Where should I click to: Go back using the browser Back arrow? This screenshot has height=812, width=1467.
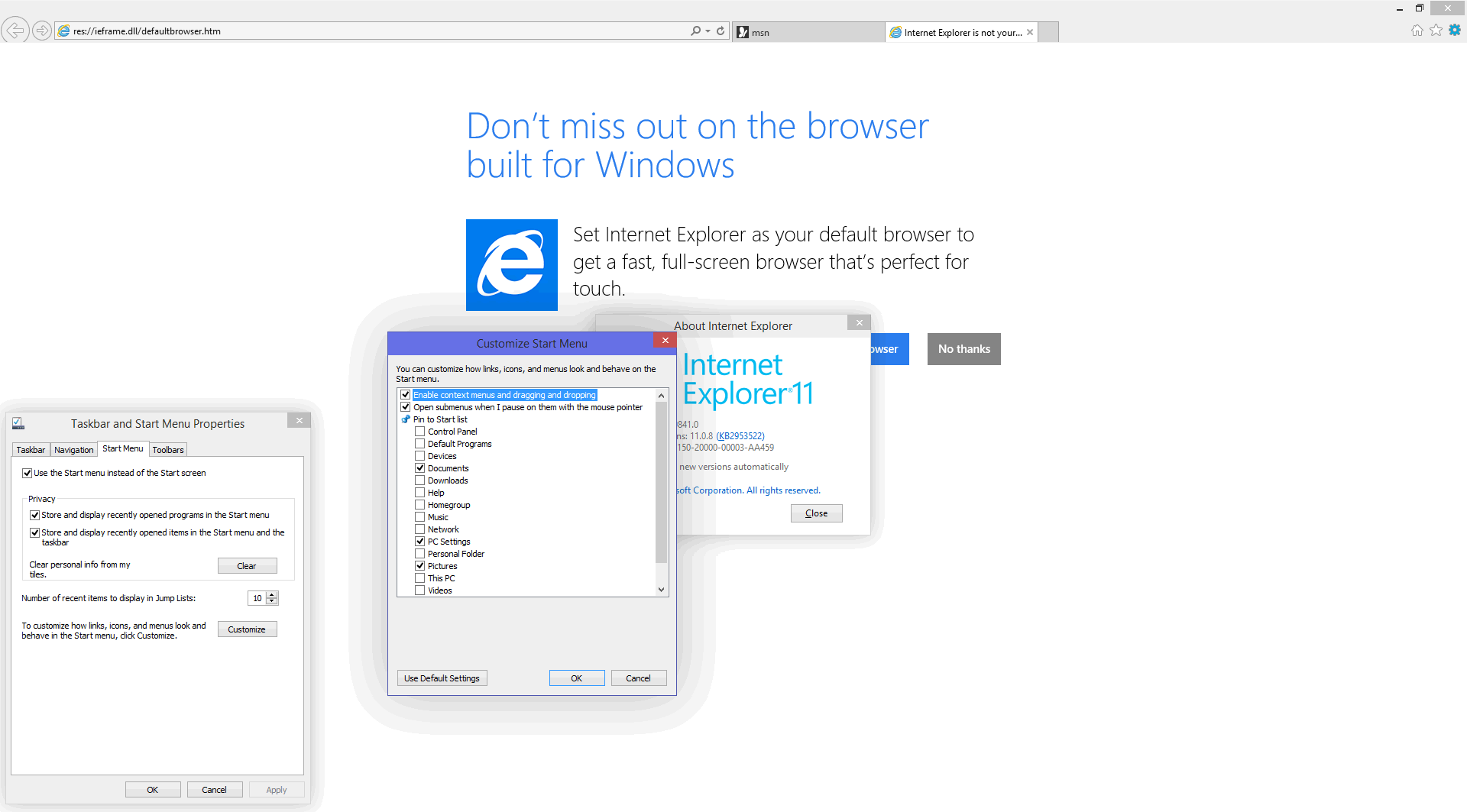pyautogui.click(x=15, y=31)
